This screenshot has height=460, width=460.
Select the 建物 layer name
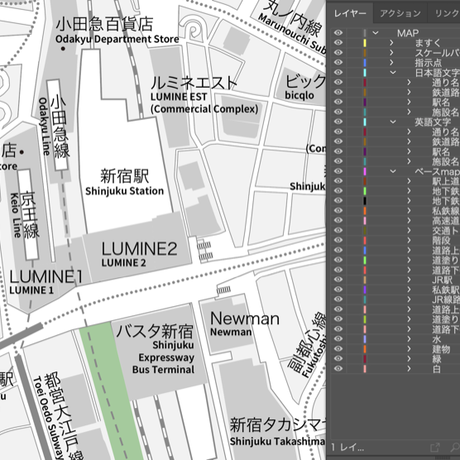pos(441,349)
